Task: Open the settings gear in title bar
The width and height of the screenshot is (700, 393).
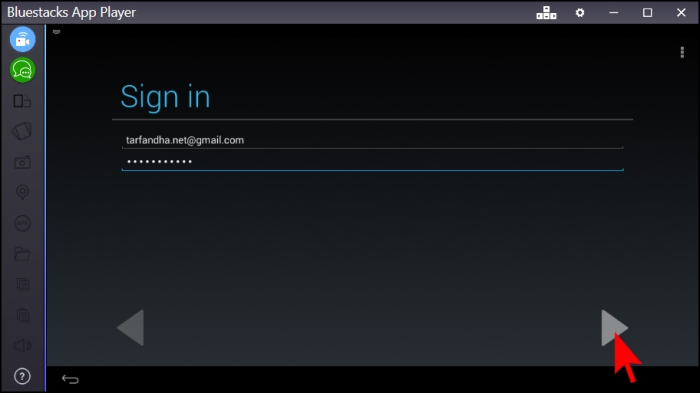Action: 580,13
